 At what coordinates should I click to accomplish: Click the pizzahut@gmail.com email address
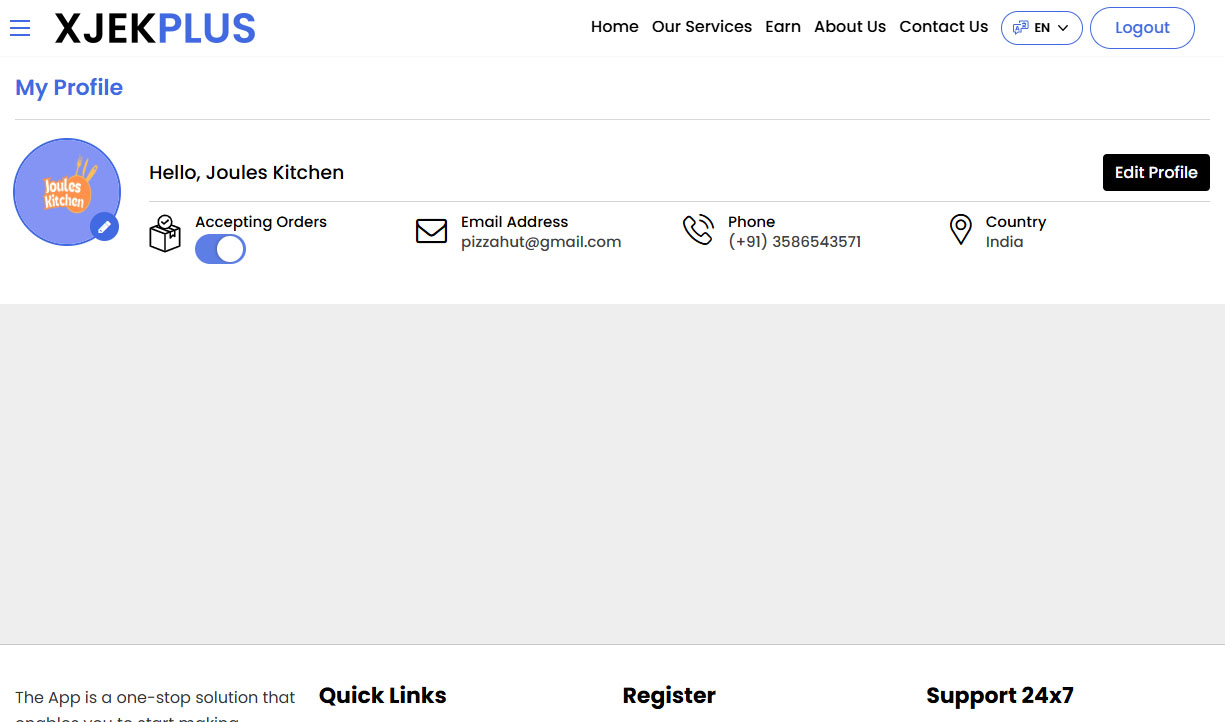540,242
